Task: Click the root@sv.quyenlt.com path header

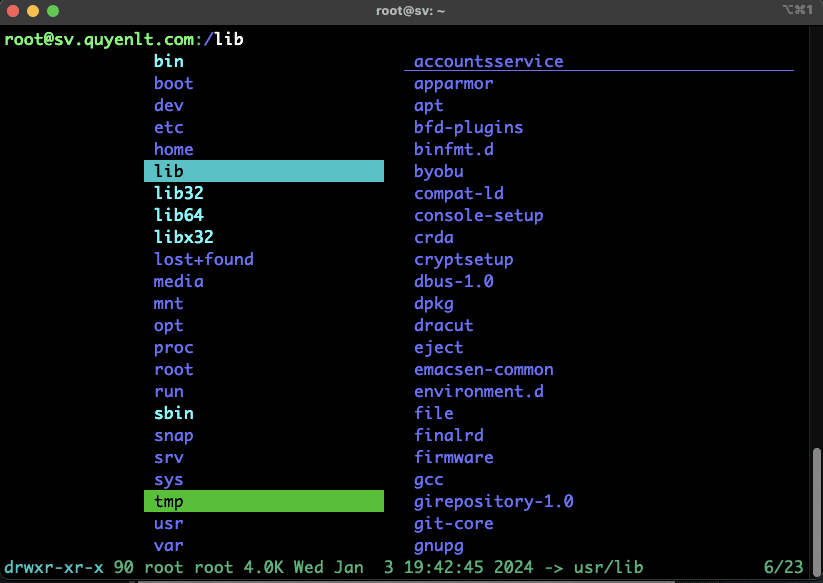Action: click(102, 39)
